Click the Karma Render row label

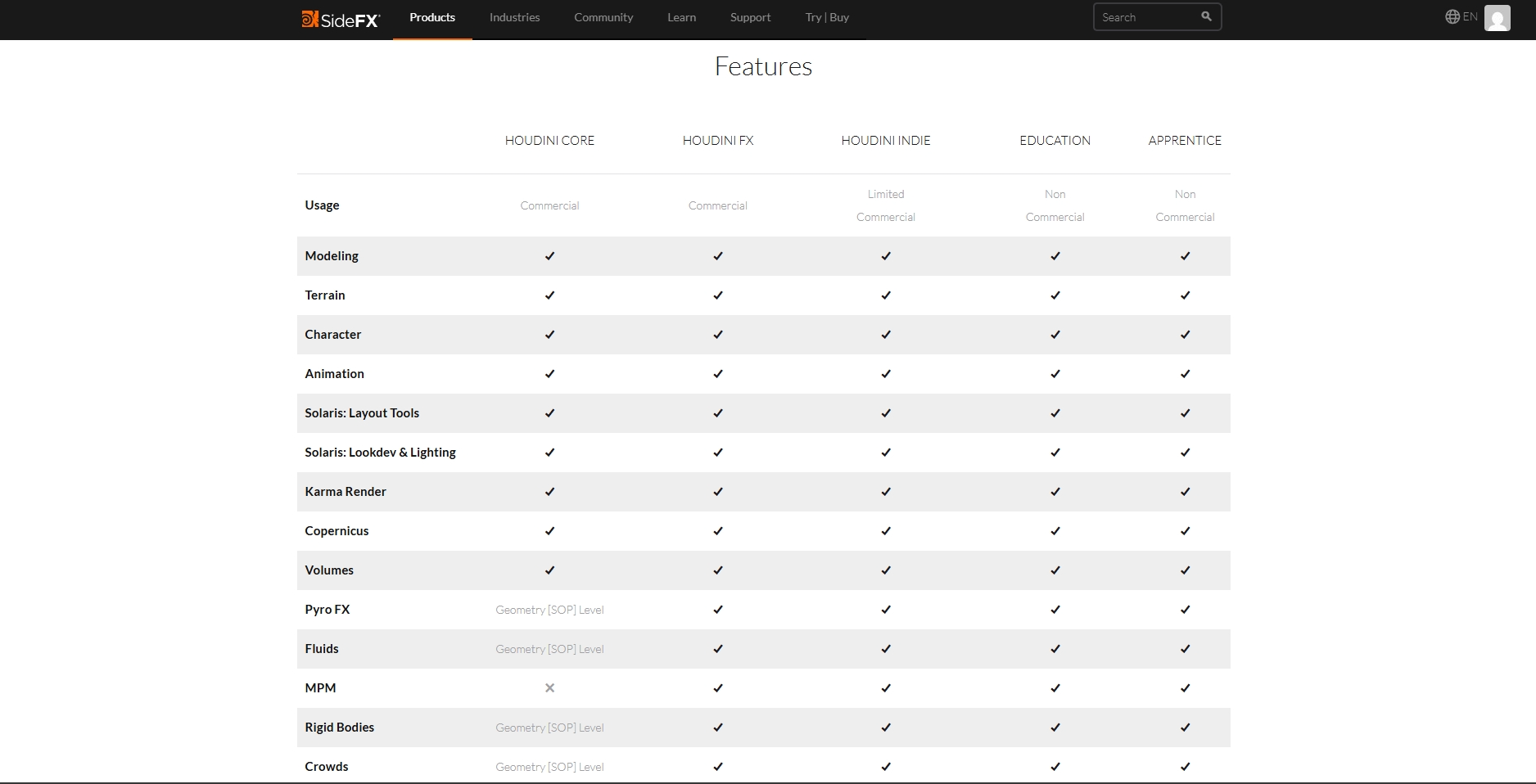tap(346, 492)
